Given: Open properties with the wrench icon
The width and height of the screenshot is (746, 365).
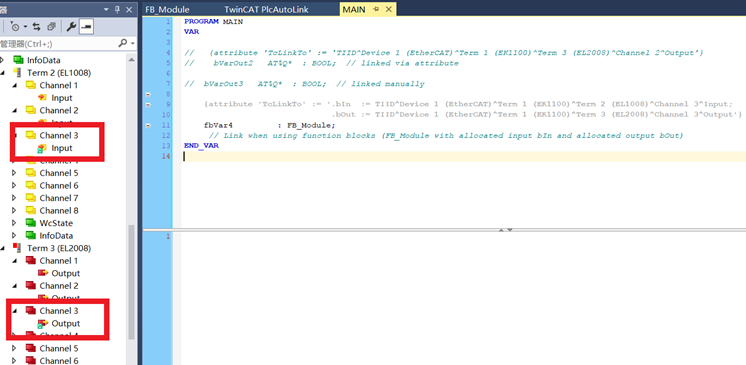Looking at the screenshot, I should (71, 27).
